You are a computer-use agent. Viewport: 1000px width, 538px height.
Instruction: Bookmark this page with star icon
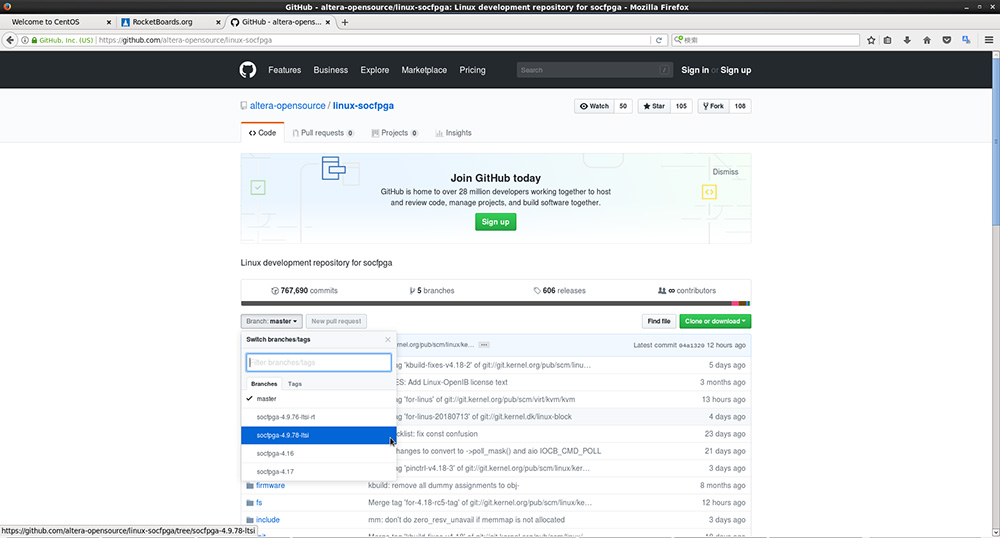(x=871, y=40)
